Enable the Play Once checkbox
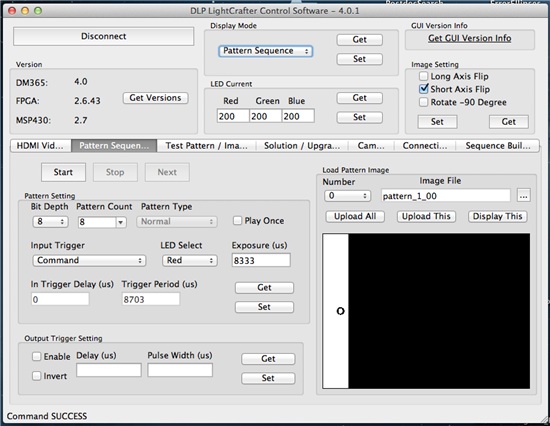 coord(237,221)
